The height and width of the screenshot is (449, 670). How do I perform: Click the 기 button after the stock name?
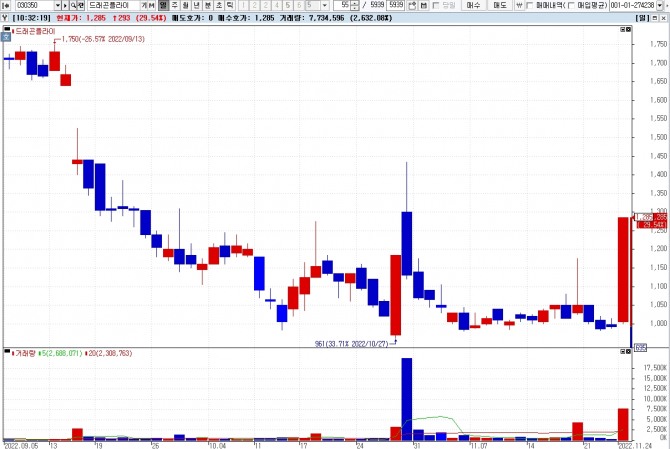[x=144, y=5]
